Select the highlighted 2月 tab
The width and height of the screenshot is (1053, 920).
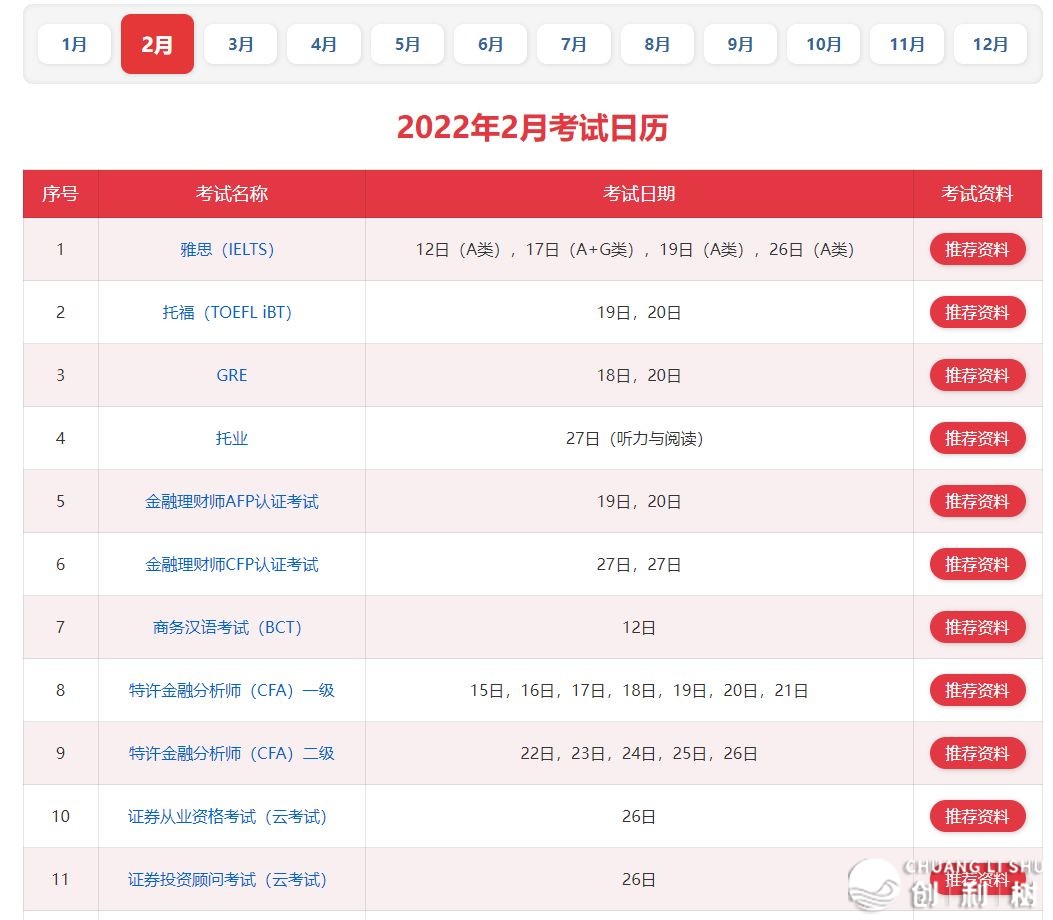157,44
